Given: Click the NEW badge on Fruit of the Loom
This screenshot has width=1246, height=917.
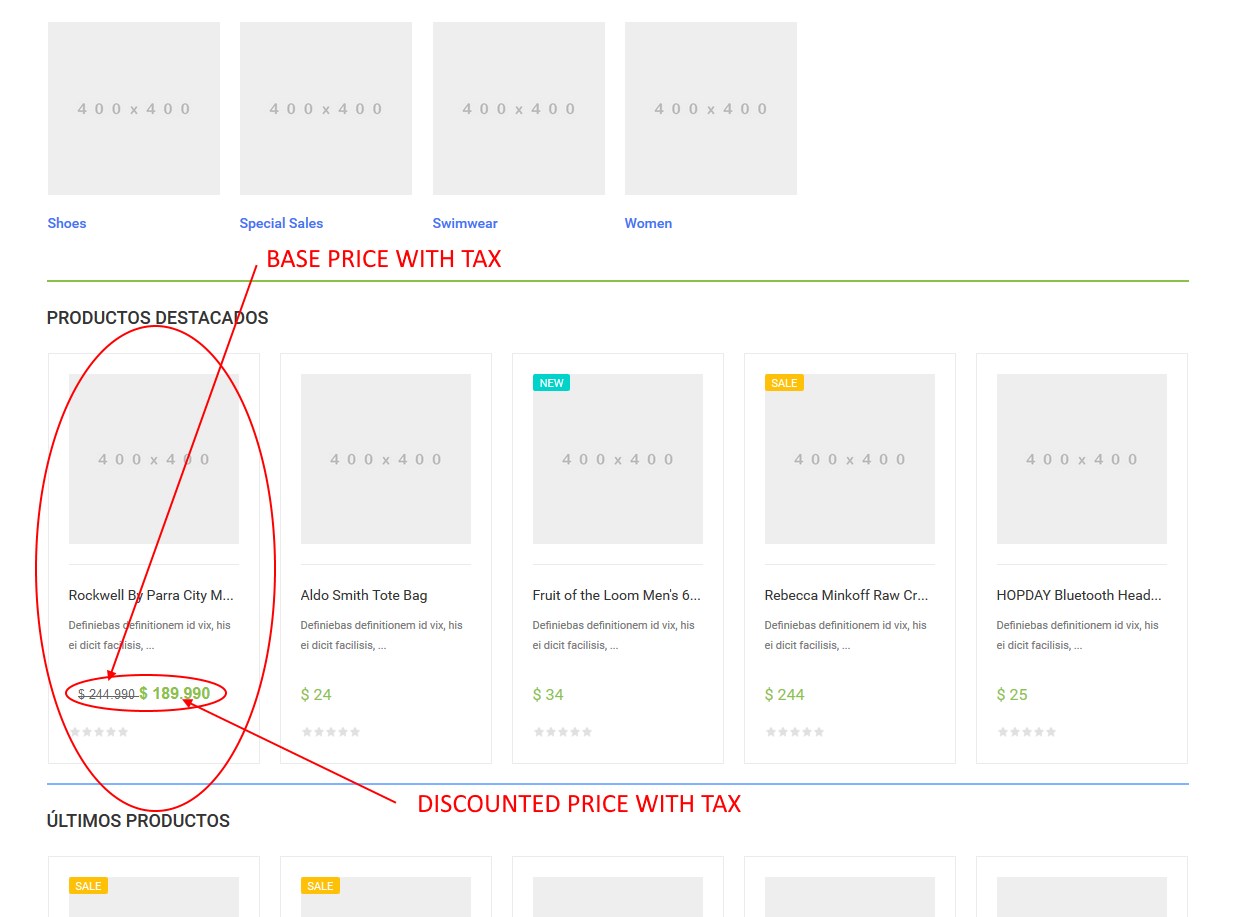Looking at the screenshot, I should click(551, 382).
